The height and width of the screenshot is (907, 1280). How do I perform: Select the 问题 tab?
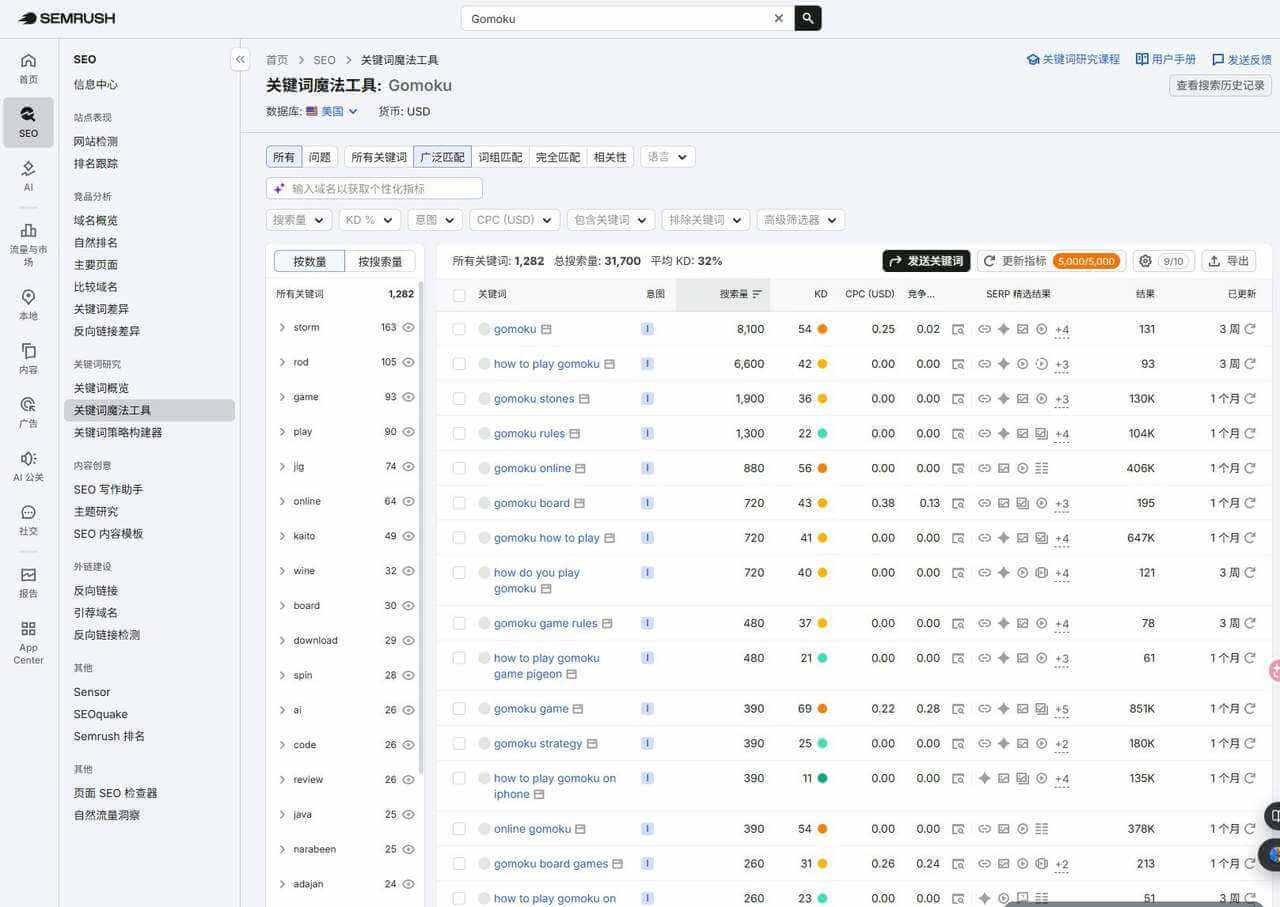[320, 157]
